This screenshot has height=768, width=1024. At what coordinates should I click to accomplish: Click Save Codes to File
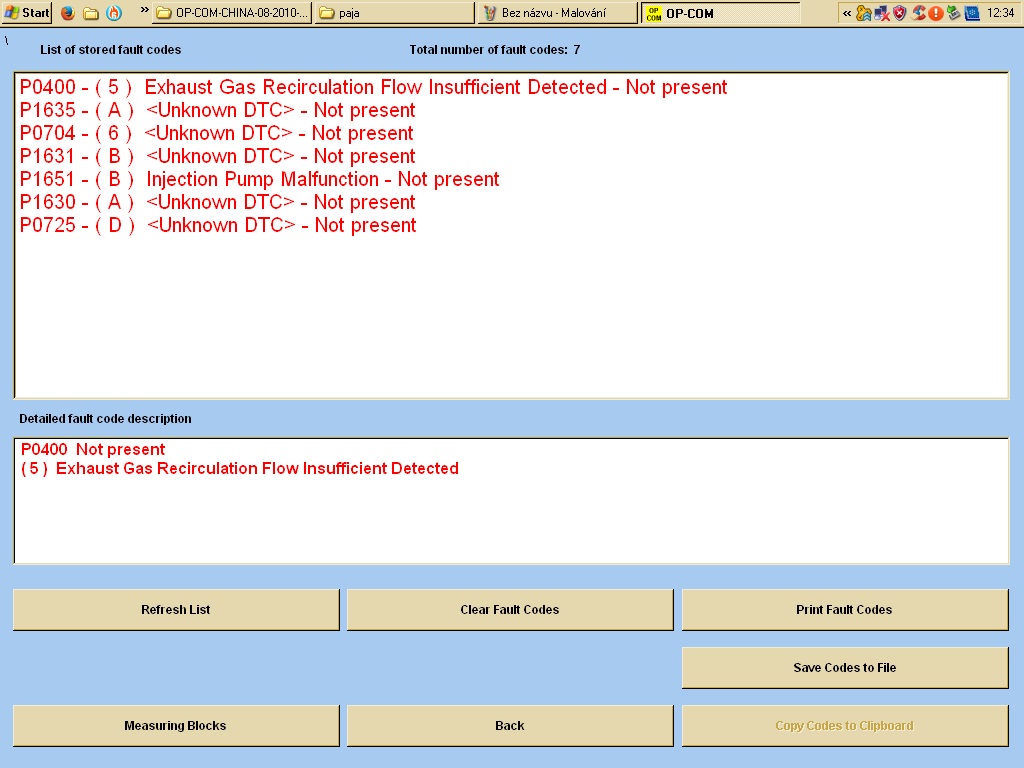pyautogui.click(x=844, y=668)
